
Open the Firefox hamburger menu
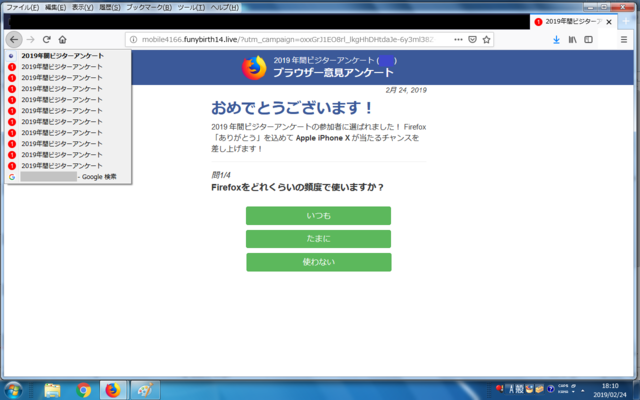pos(624,40)
